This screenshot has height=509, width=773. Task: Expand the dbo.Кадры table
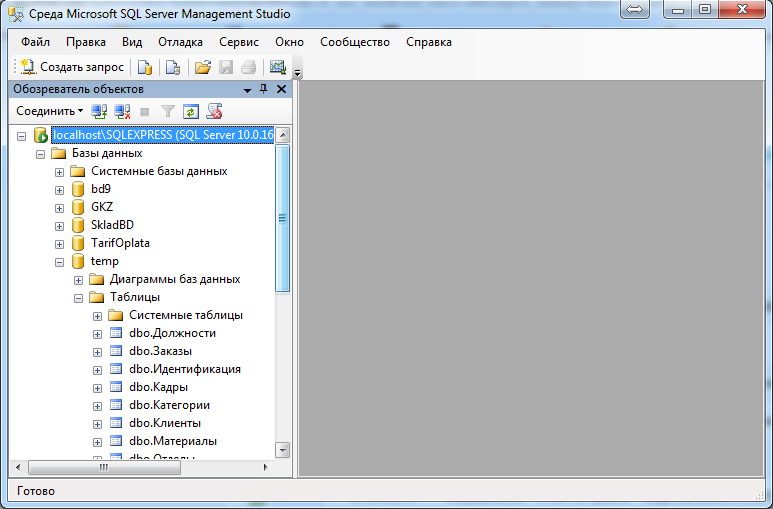(98, 388)
